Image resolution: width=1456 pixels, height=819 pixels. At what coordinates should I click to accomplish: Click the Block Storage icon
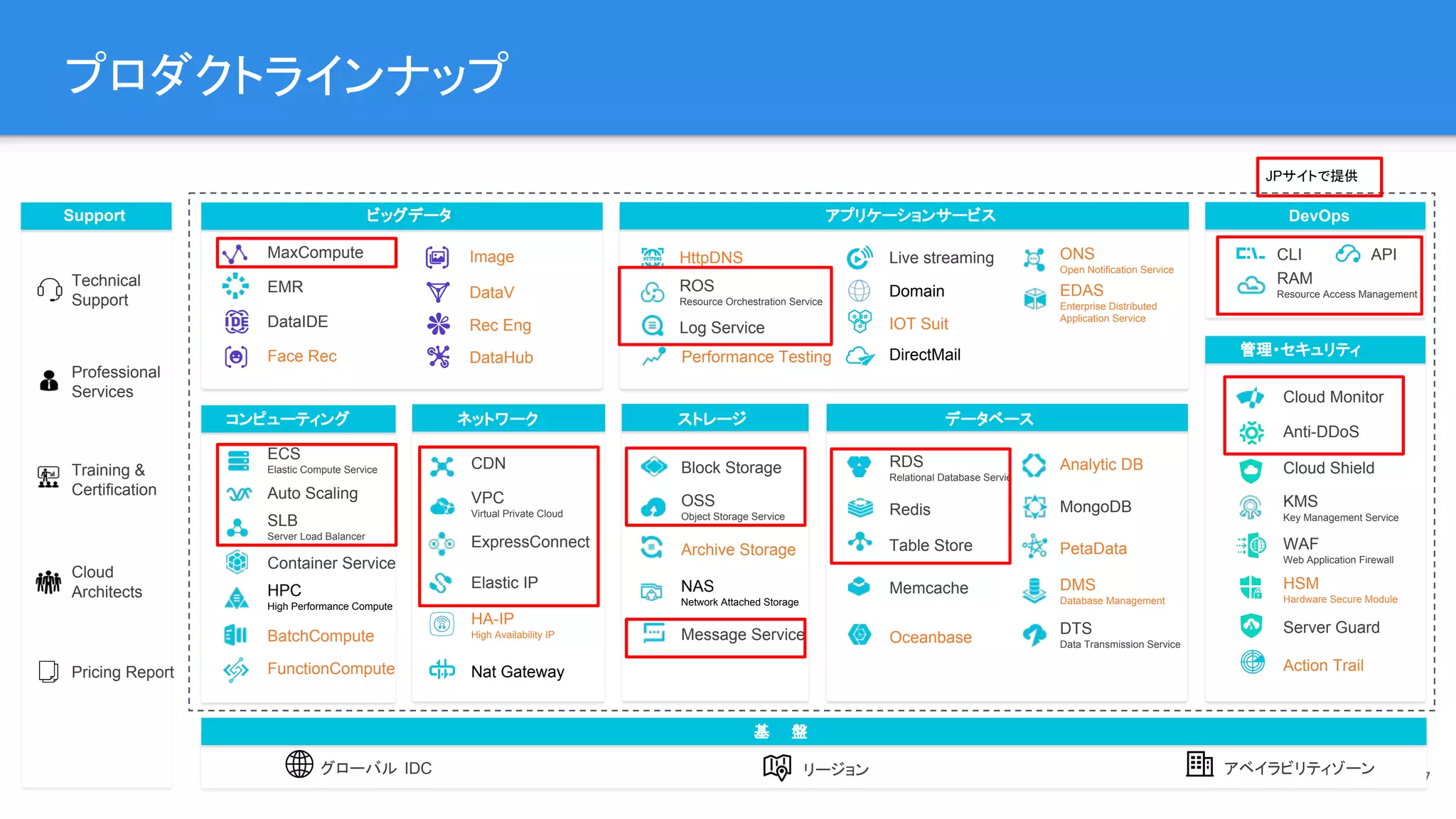click(x=654, y=467)
